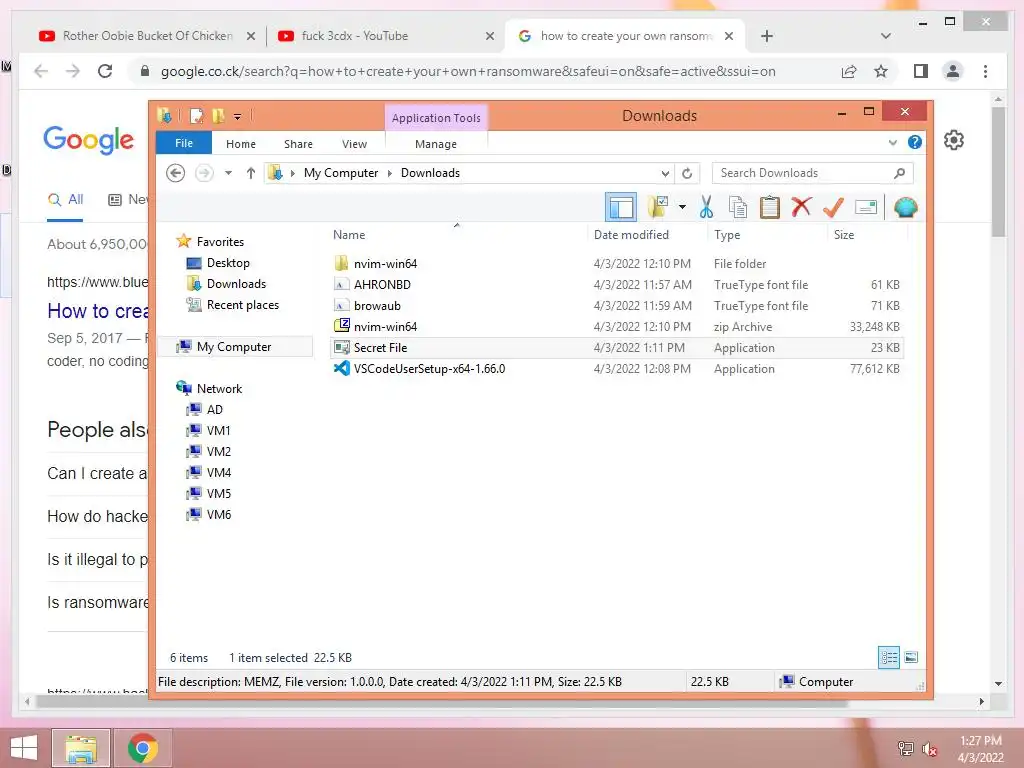This screenshot has height=768, width=1024.
Task: Click the shell icon in Explorer toolbar
Action: [905, 207]
